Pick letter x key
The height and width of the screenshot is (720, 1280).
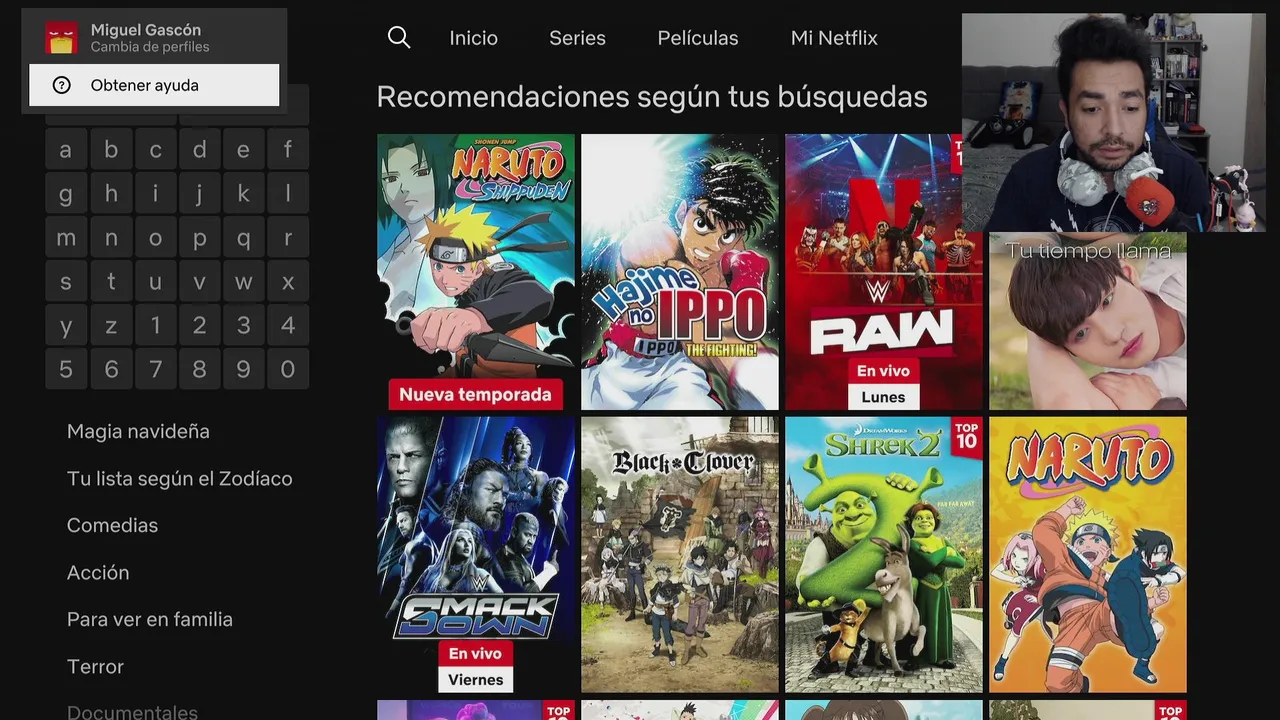(288, 282)
